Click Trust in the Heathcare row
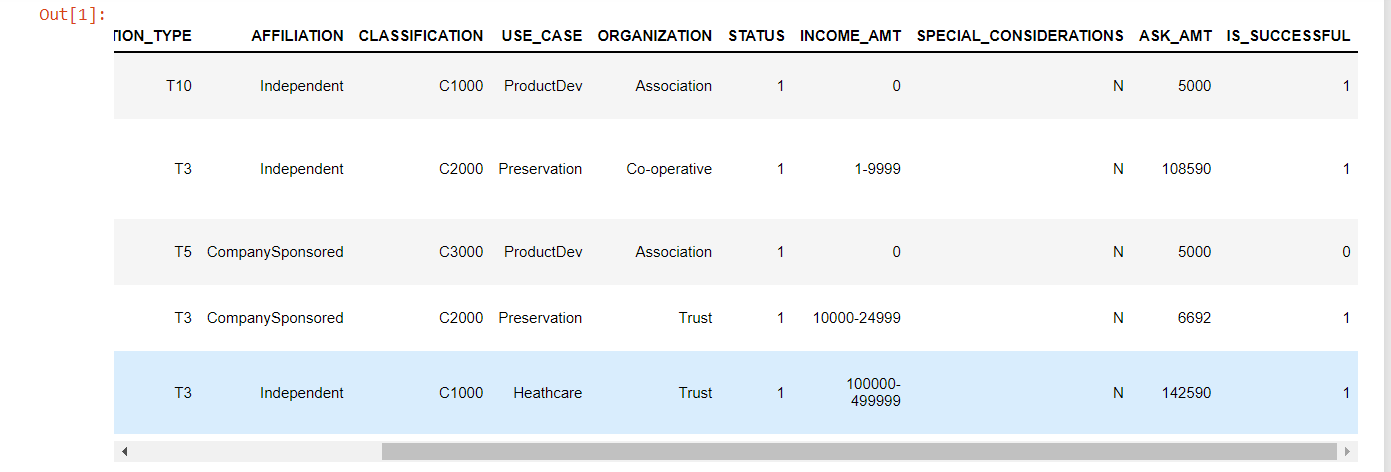The image size is (1391, 472). coord(695,393)
